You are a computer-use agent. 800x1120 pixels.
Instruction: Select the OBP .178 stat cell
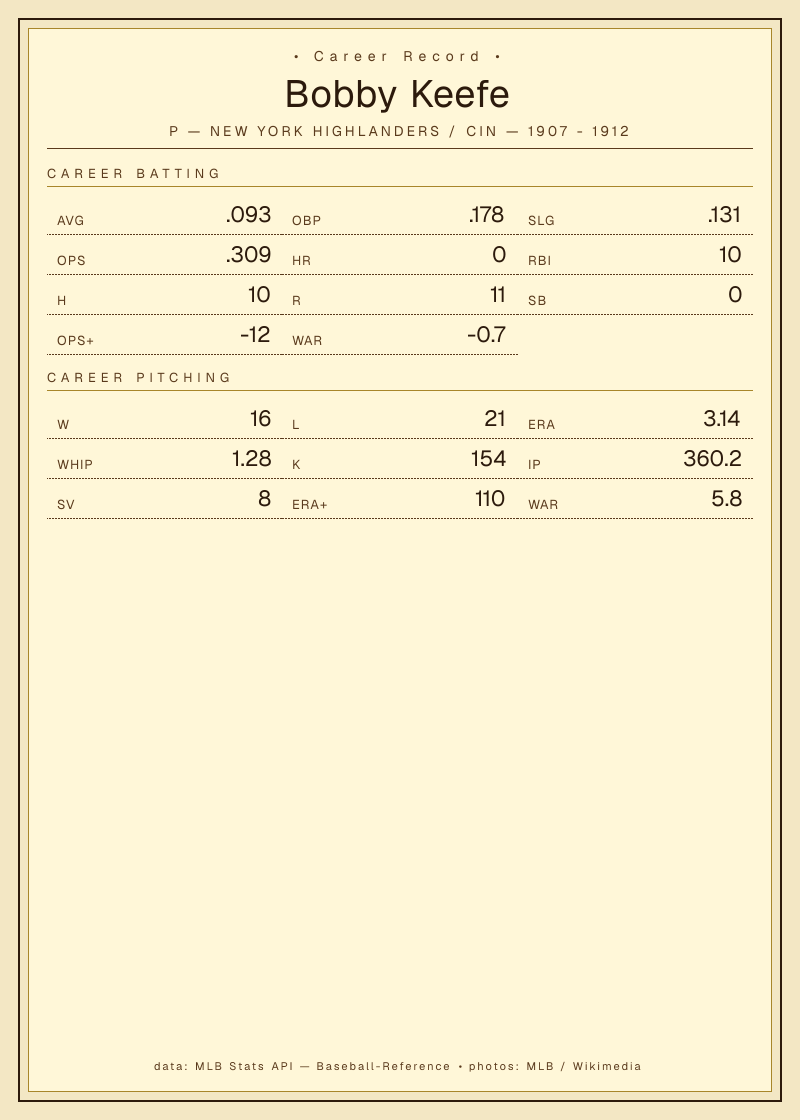click(x=399, y=215)
